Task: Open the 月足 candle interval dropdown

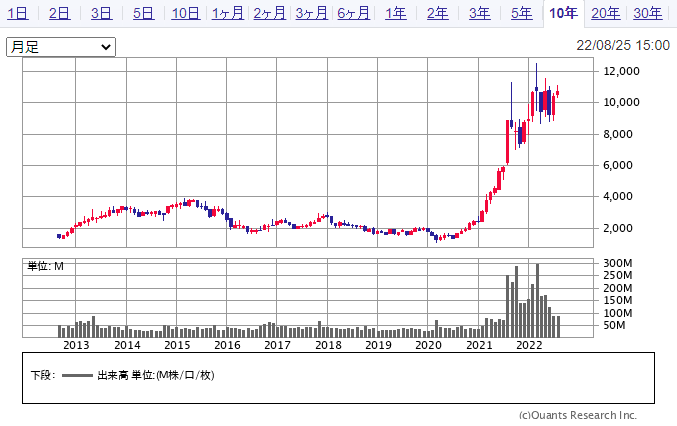Action: pos(61,47)
